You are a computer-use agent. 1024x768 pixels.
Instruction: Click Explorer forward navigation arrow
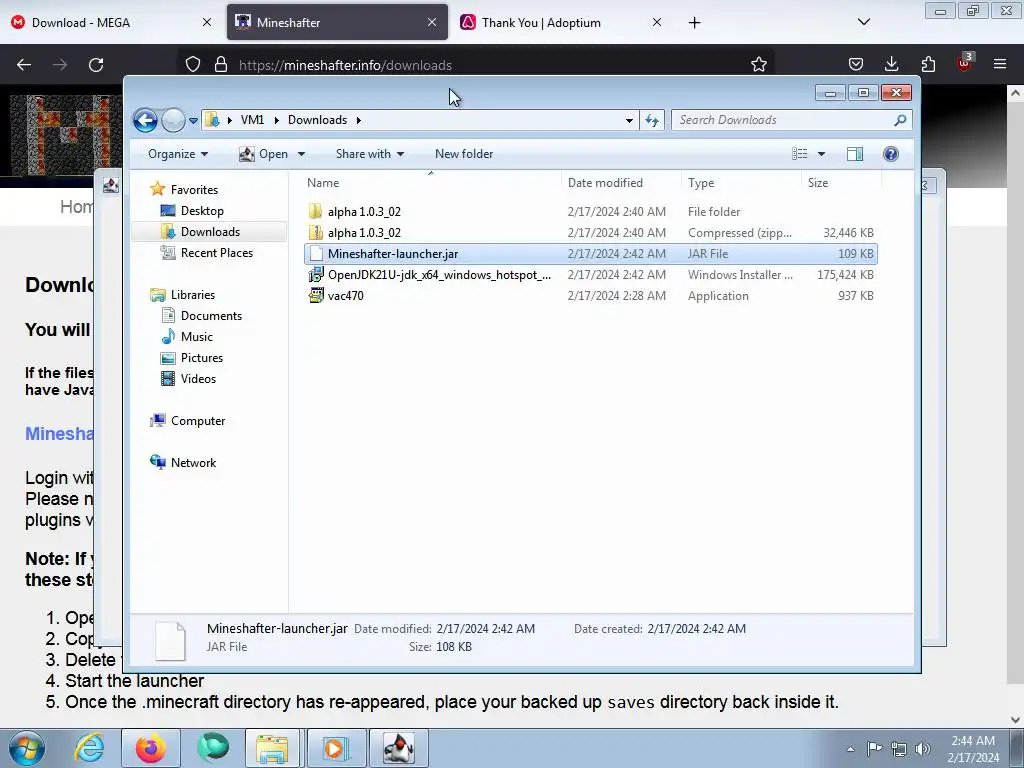click(x=173, y=120)
